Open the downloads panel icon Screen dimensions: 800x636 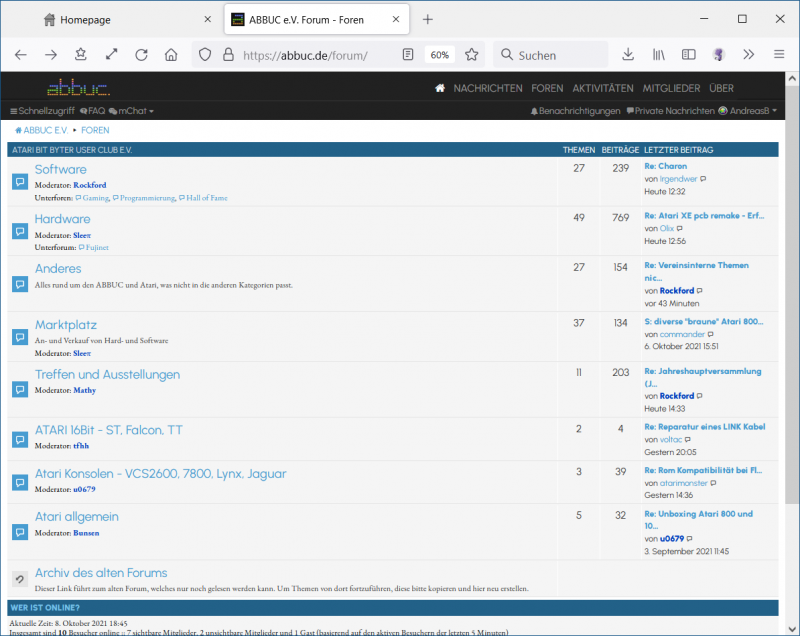[628, 55]
